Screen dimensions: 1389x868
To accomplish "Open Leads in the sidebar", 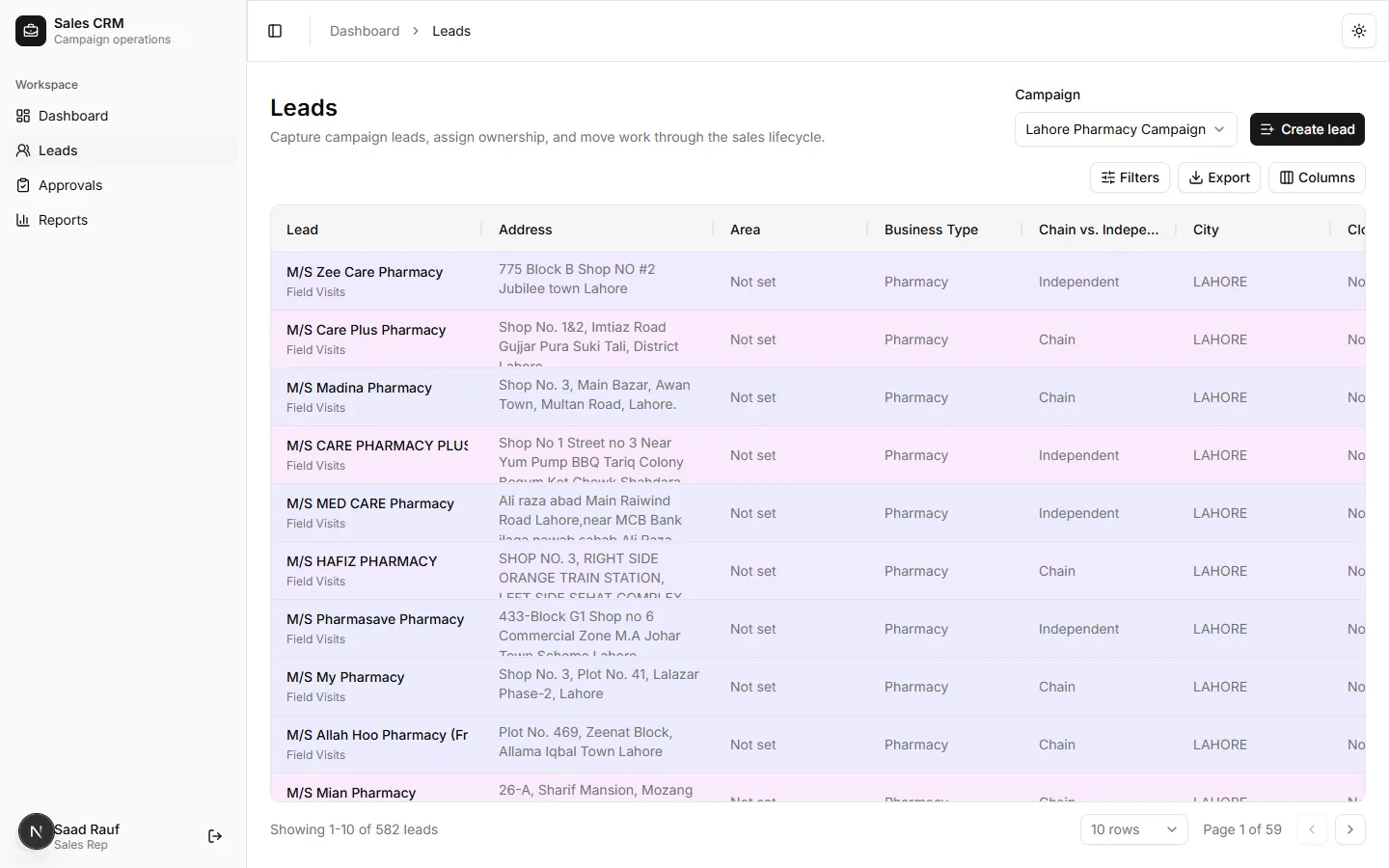I will point(123,150).
